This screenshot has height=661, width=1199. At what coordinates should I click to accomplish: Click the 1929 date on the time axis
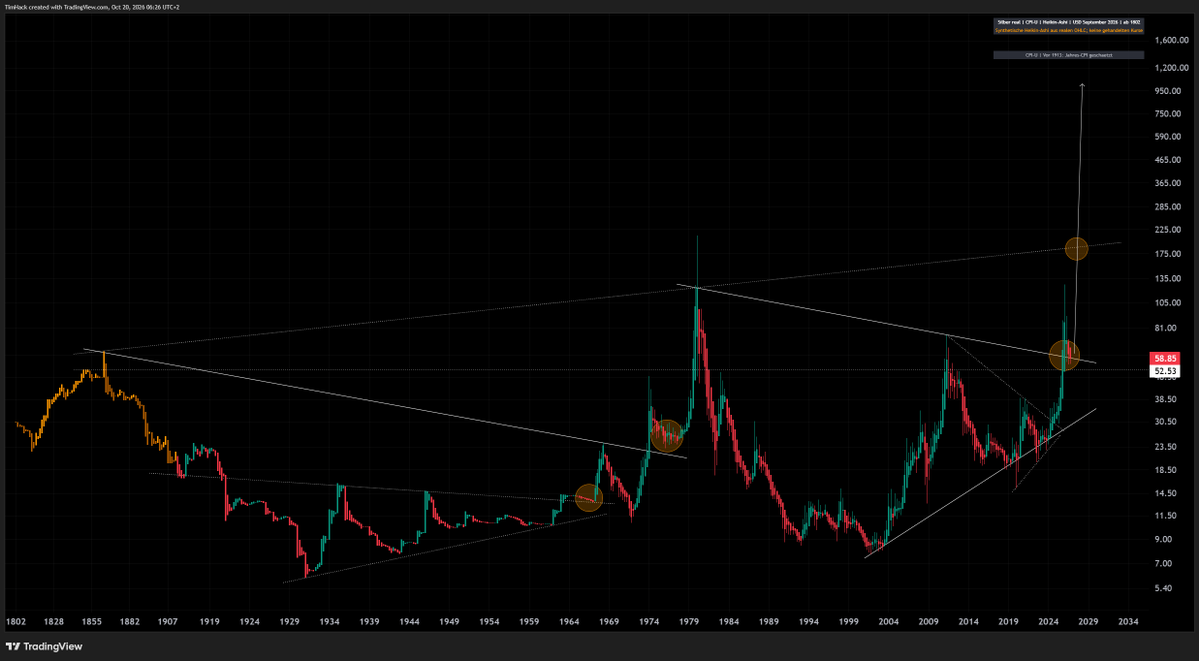pos(290,622)
